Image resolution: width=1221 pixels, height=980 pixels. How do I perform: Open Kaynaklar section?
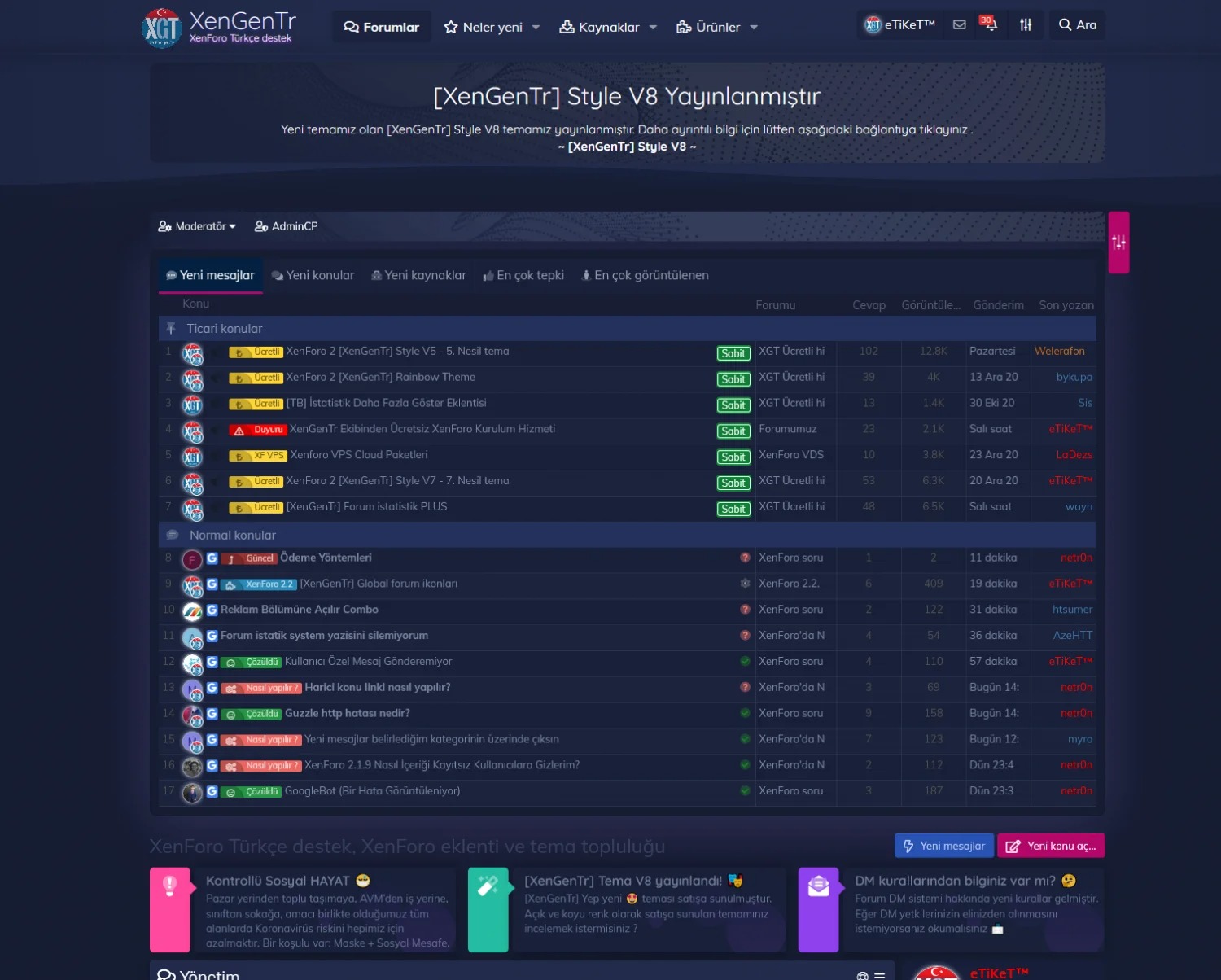600,27
